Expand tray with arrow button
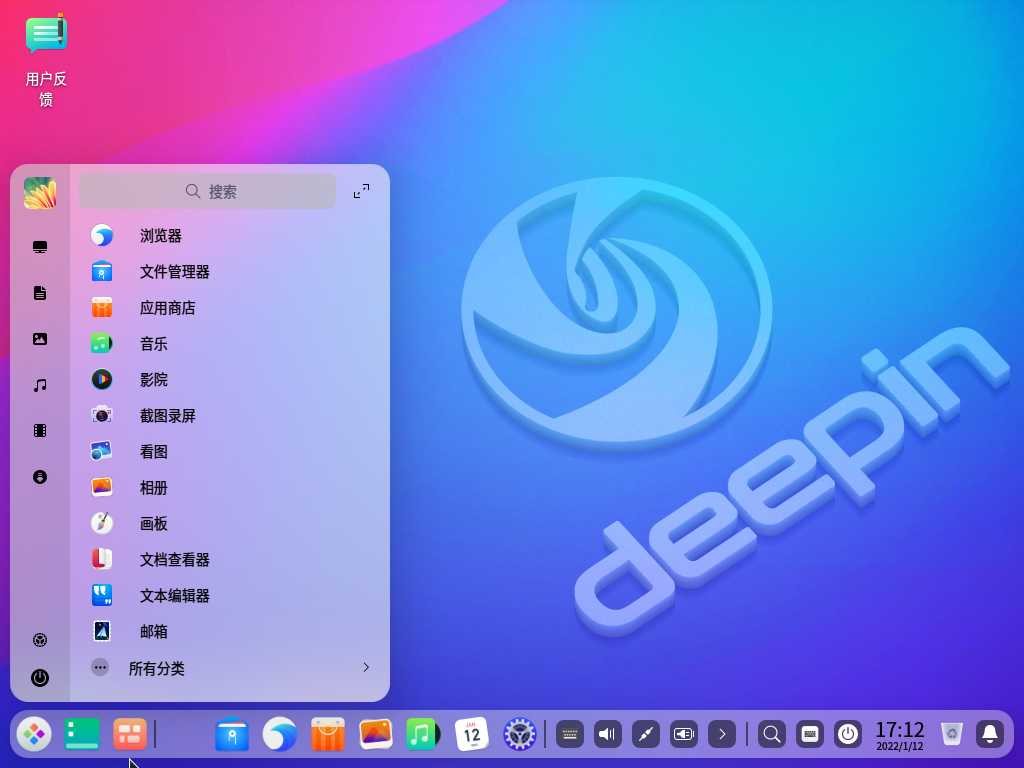This screenshot has height=768, width=1024. click(722, 735)
